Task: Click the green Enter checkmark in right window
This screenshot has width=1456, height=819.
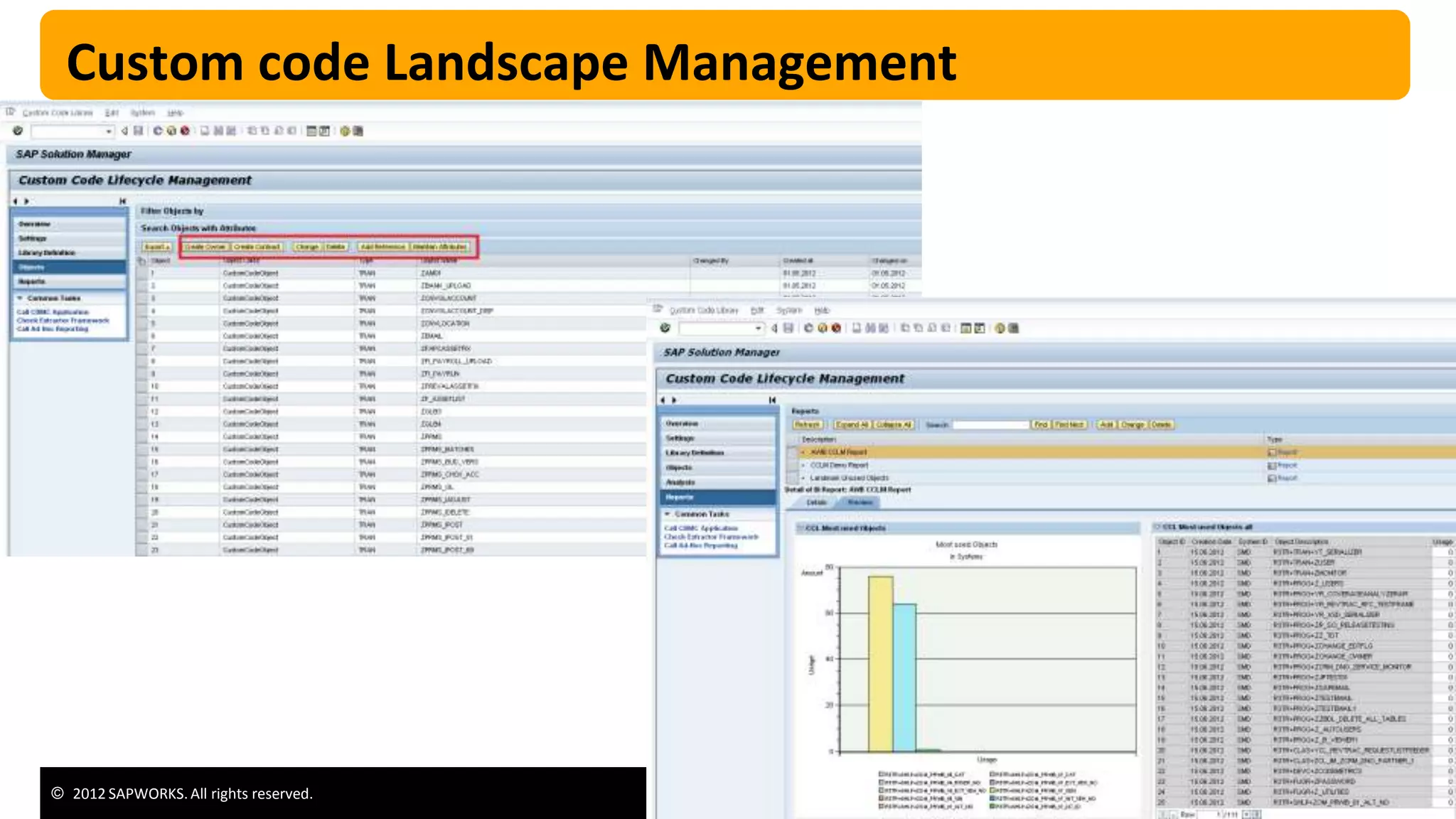Action: (665, 328)
